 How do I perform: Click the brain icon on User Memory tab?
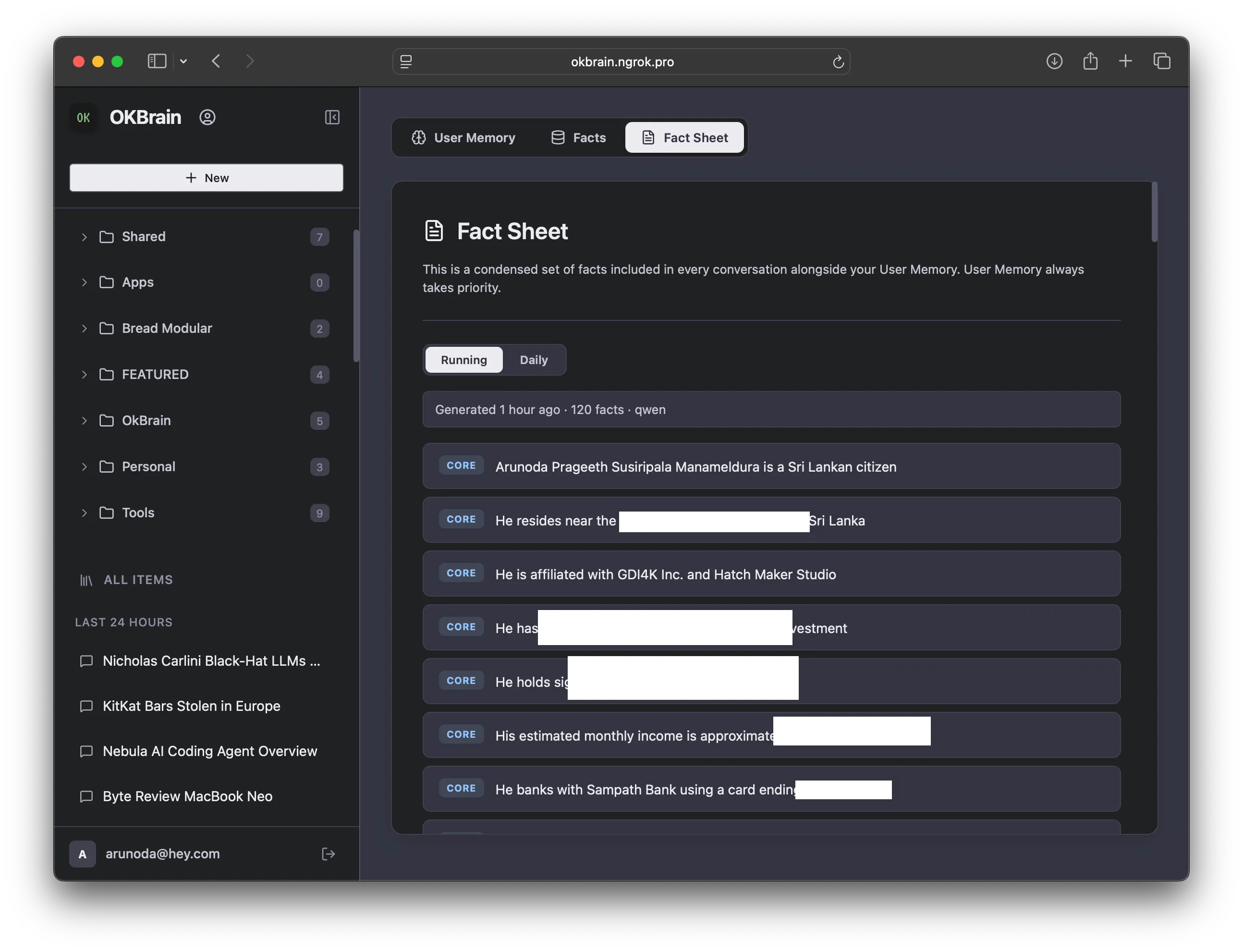point(419,137)
